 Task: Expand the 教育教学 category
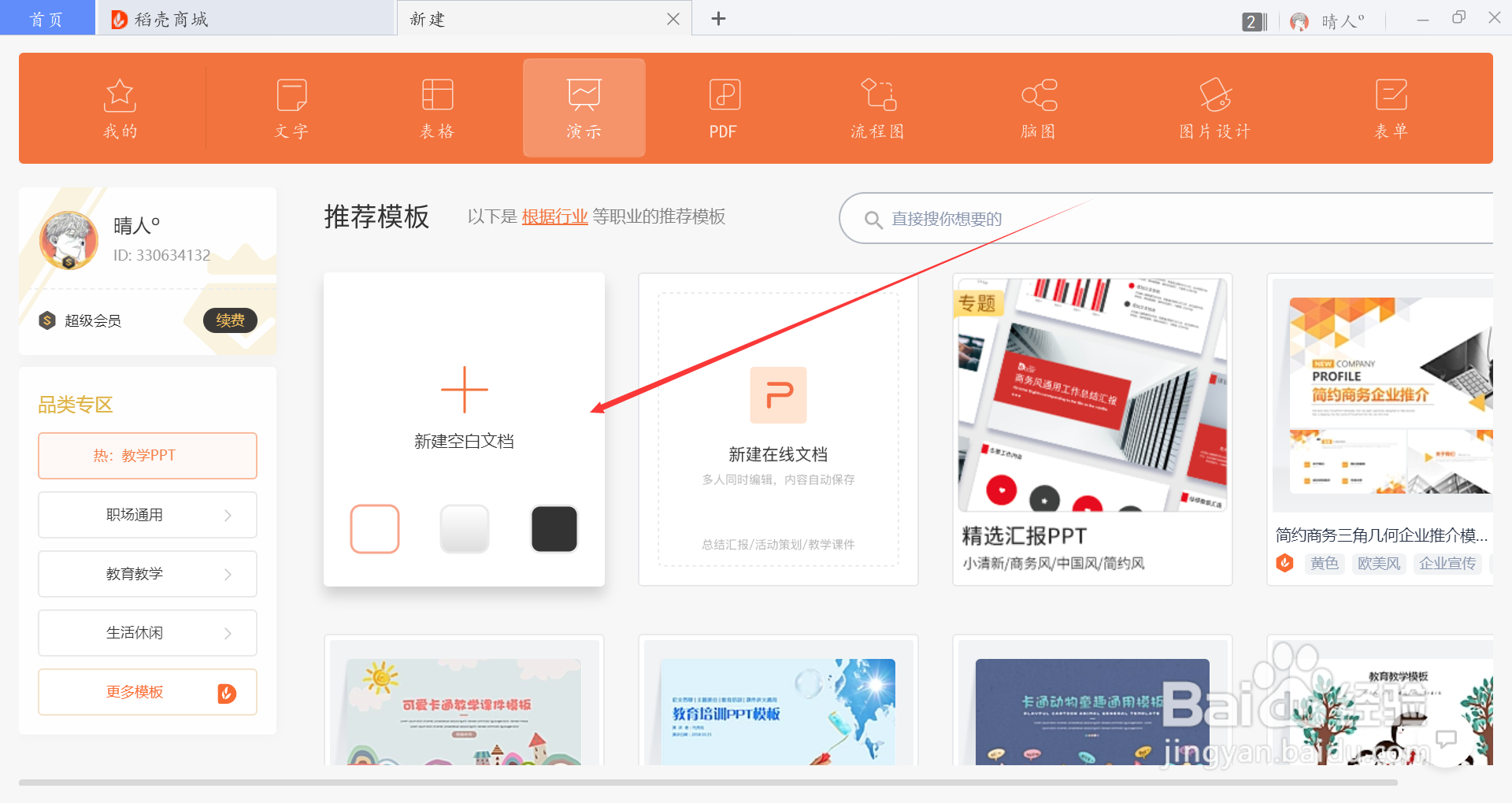(x=147, y=573)
